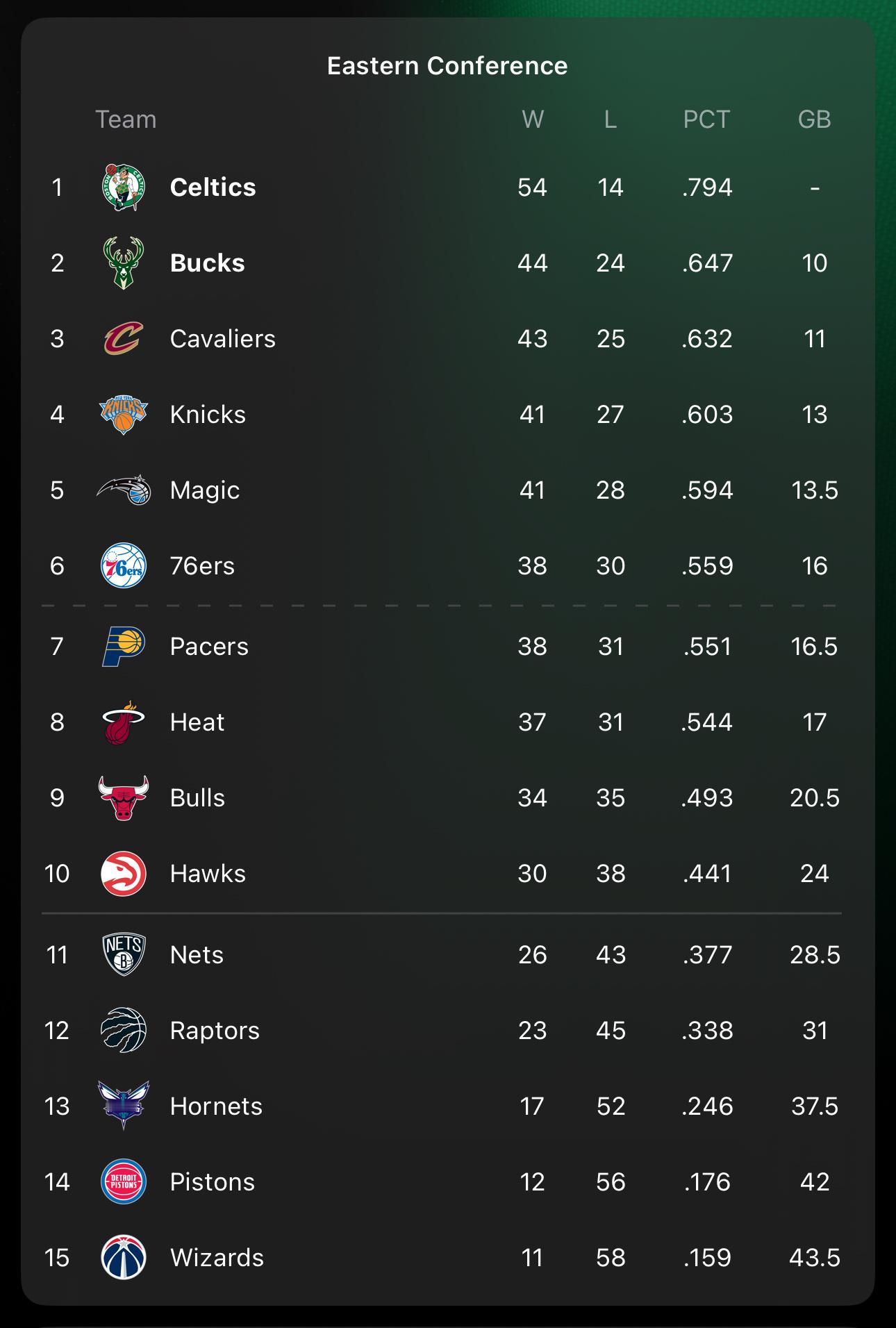Tap the Pacers team logo
The width and height of the screenshot is (896, 1328).
pyautogui.click(x=124, y=647)
